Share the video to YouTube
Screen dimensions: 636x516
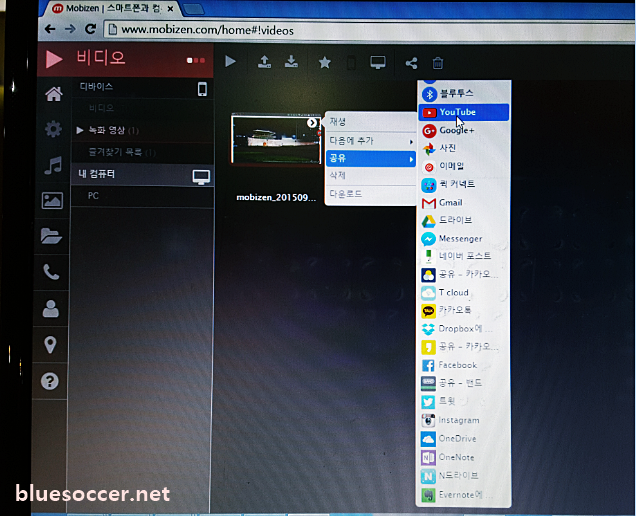(464, 112)
